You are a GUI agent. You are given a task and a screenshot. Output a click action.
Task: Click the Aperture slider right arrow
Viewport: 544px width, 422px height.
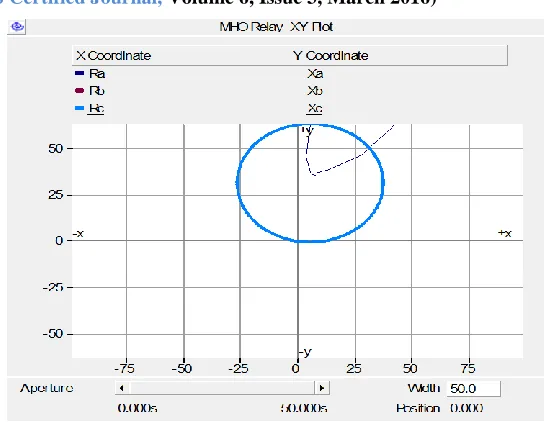click(322, 388)
